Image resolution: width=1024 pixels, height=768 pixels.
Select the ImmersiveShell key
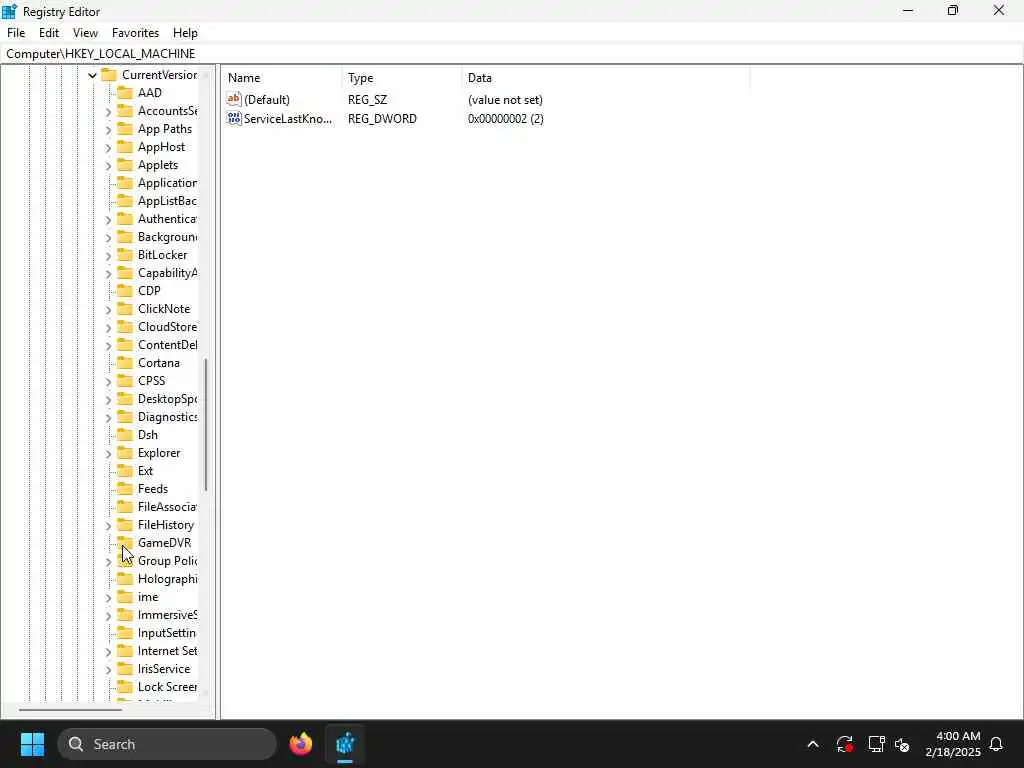pos(167,615)
